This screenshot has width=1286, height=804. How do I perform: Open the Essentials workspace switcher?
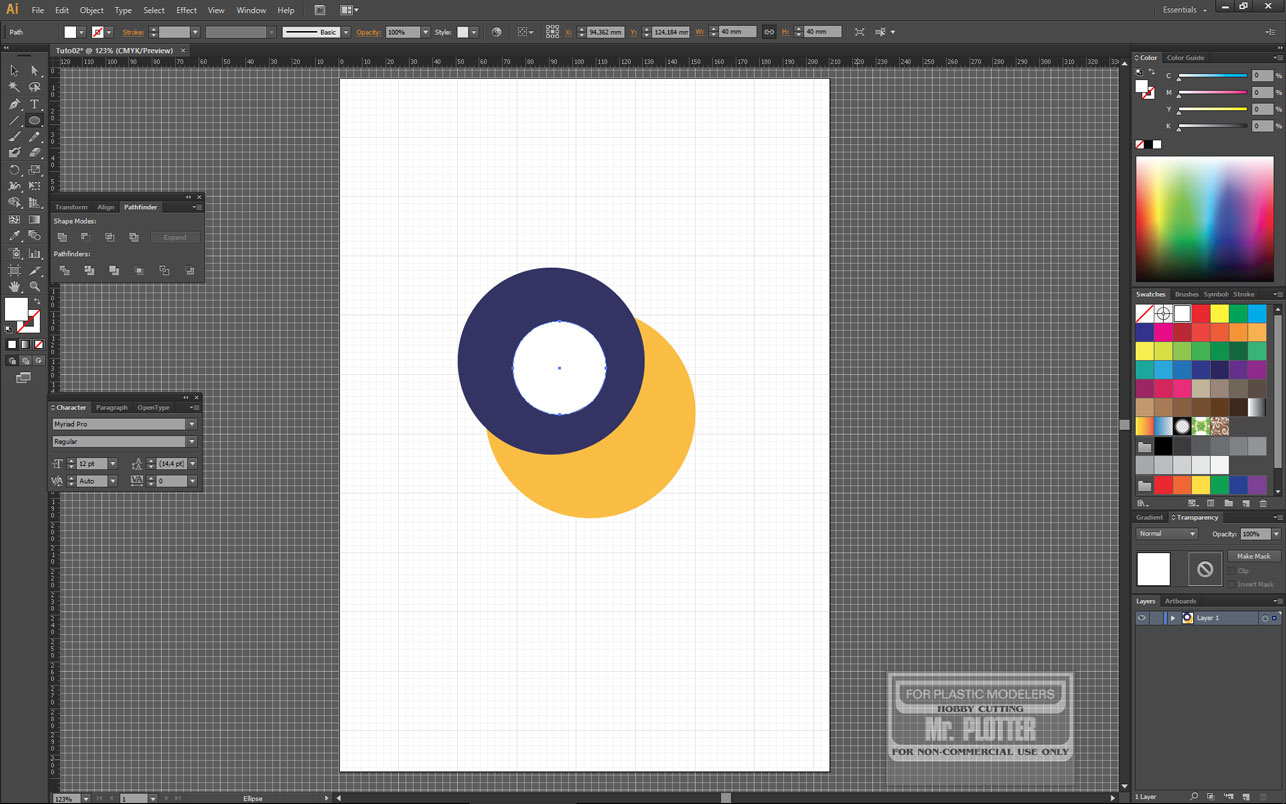click(x=1184, y=10)
